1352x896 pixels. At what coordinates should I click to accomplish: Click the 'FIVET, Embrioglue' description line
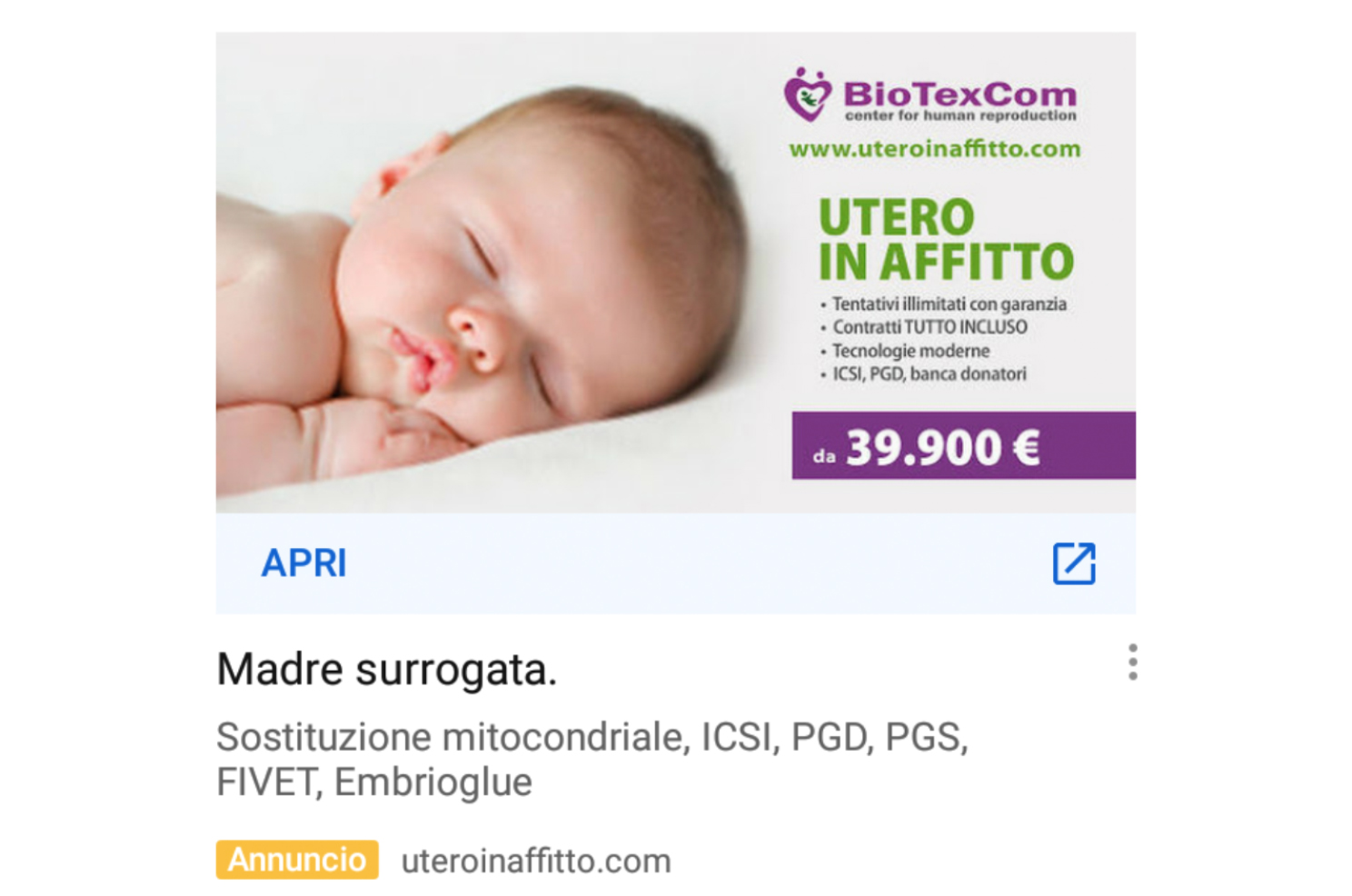point(374,782)
